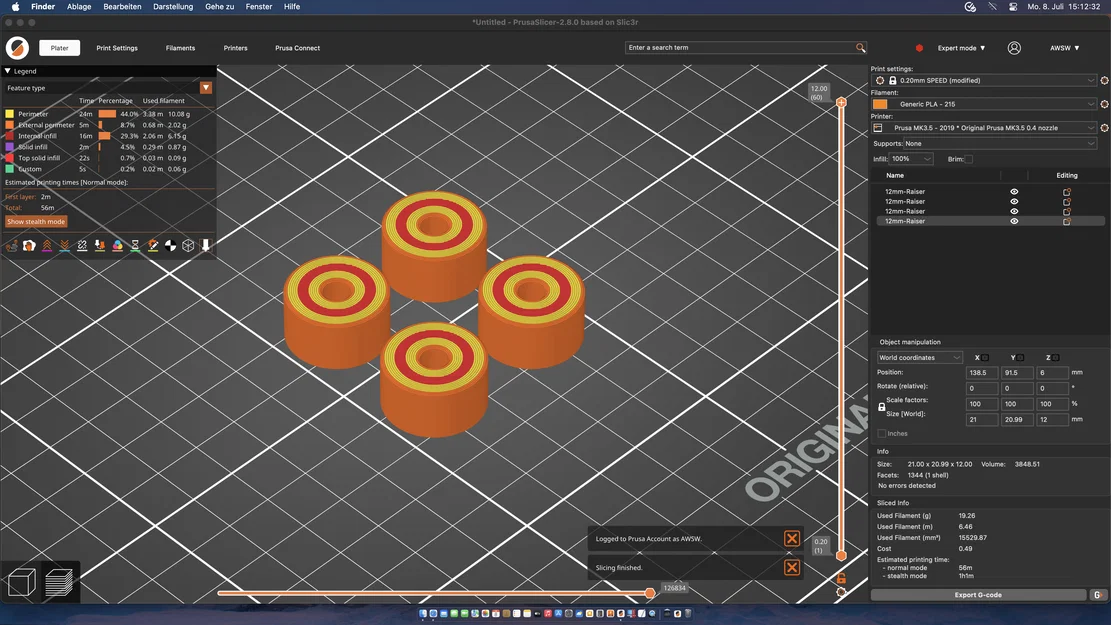Dismiss the Prusa Account login notification
The image size is (1111, 625).
[x=792, y=539]
